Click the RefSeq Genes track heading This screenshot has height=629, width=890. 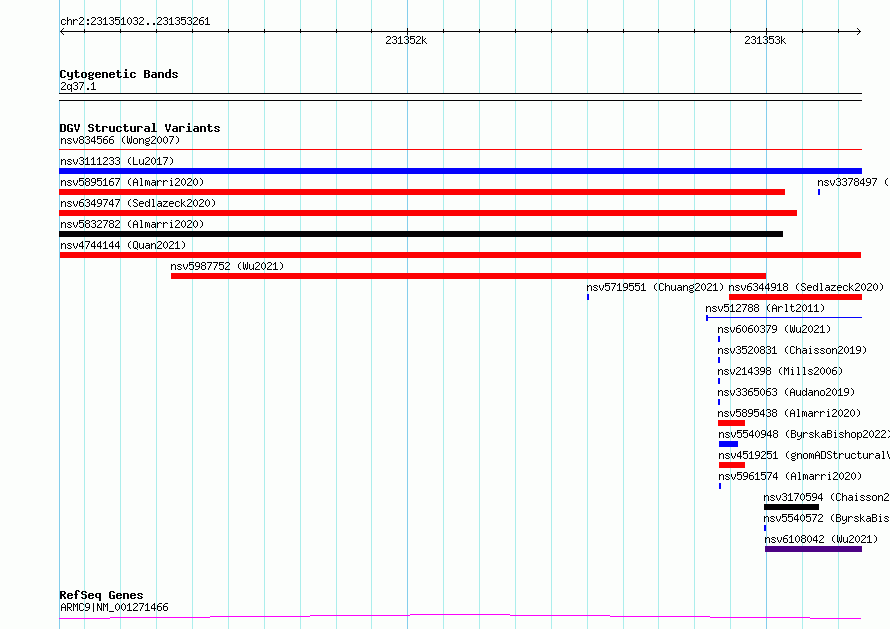point(101,595)
